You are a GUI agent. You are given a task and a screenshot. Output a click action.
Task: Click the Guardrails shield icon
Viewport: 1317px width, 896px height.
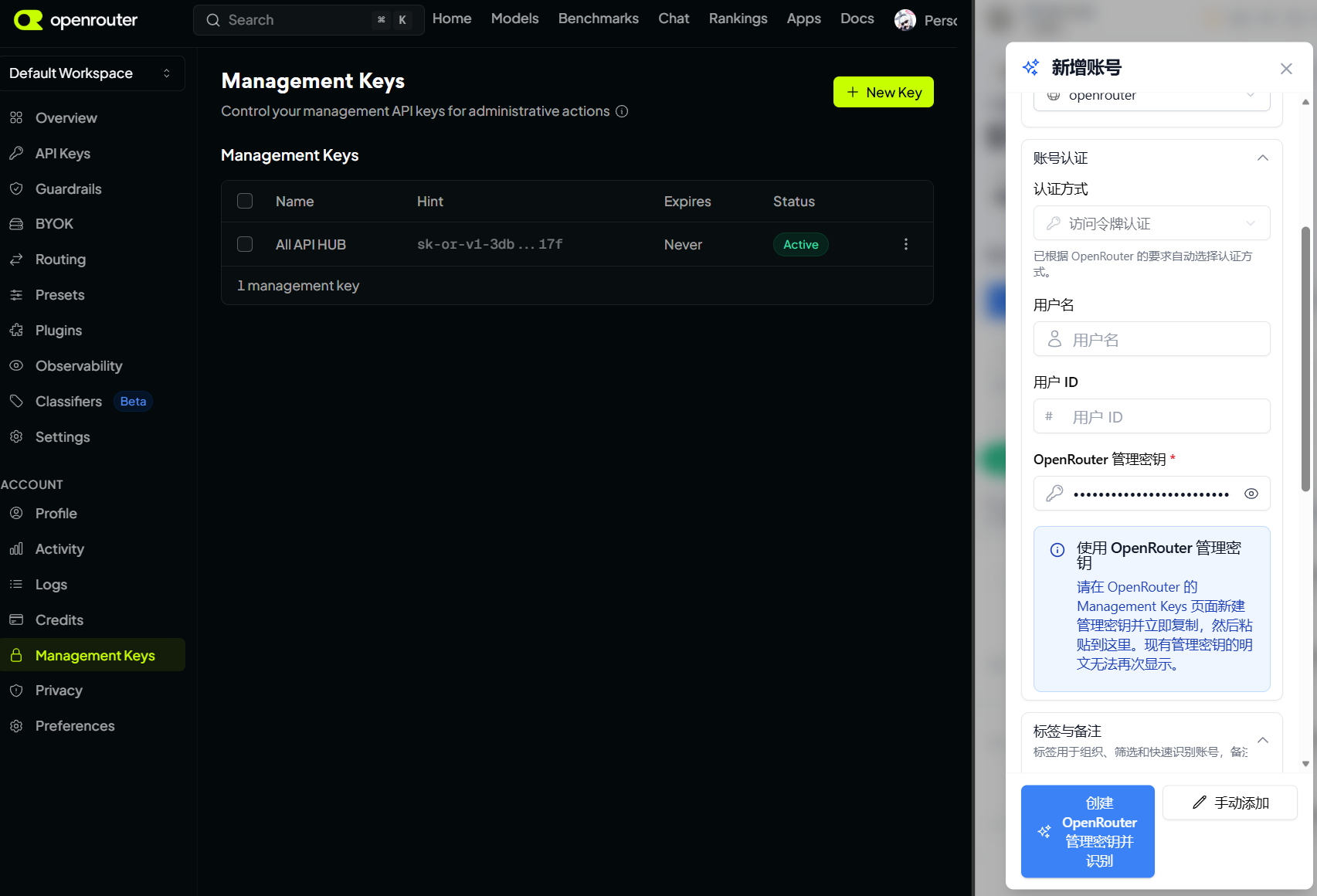[16, 188]
